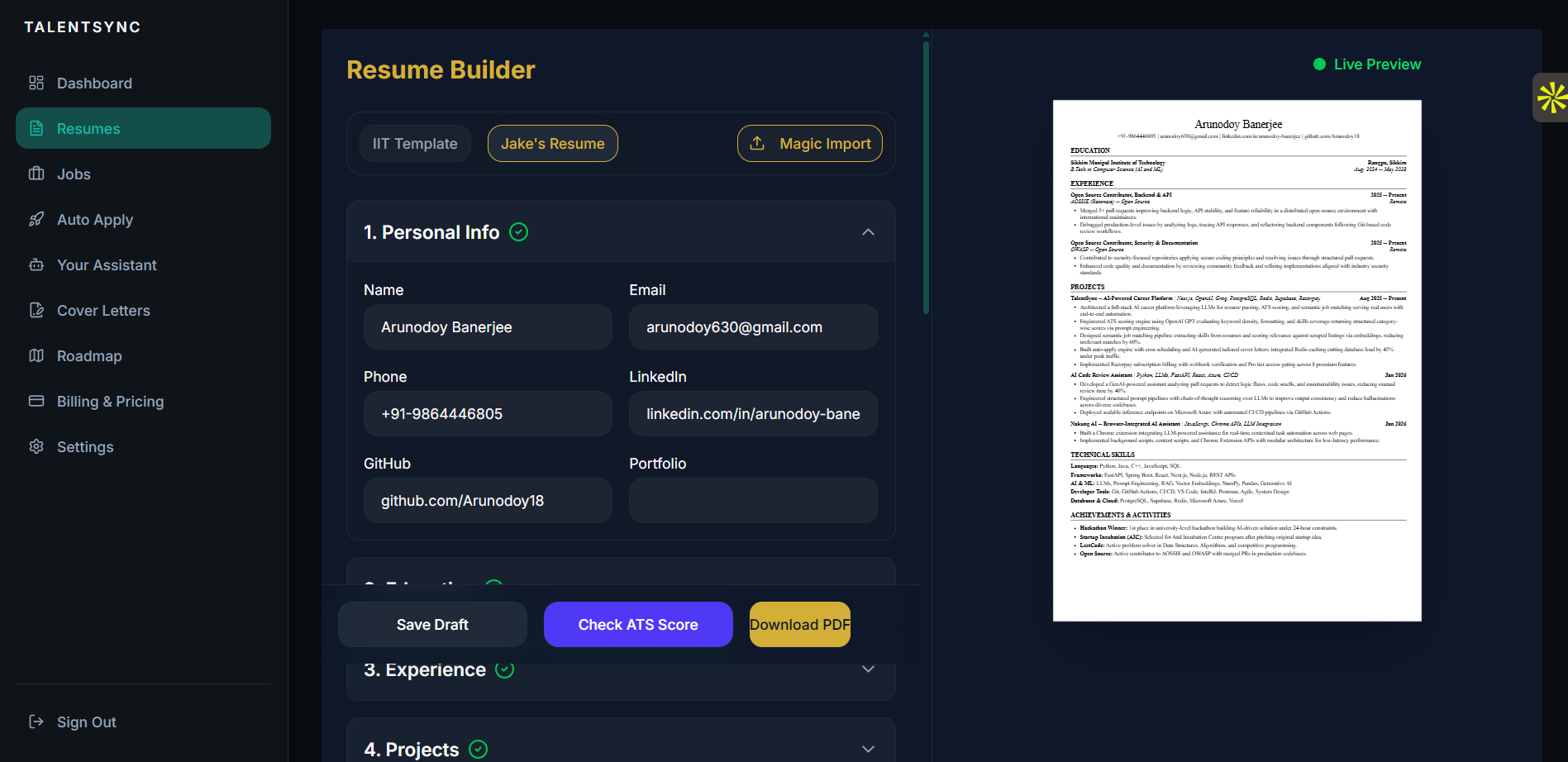Click the 3. Experience section title
The width and height of the screenshot is (1568, 762).
click(425, 669)
